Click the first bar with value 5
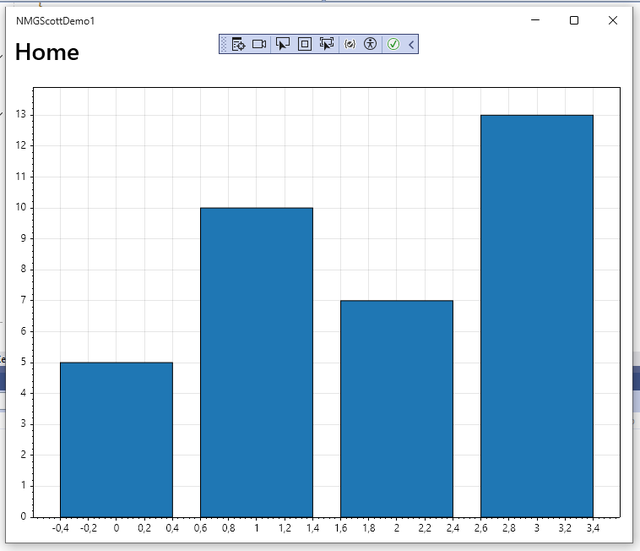640x551 pixels. 116,440
